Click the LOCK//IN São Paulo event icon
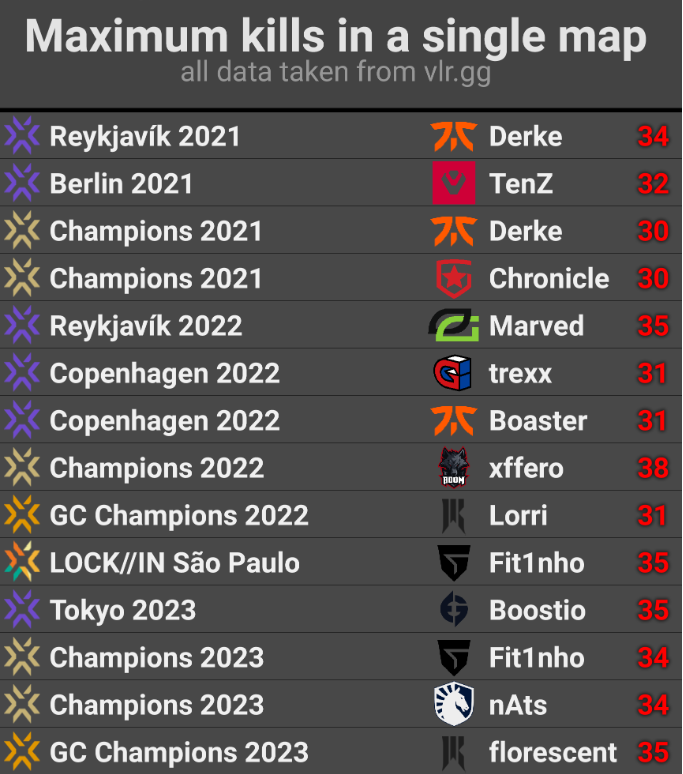The height and width of the screenshot is (774, 683). [x=22, y=563]
